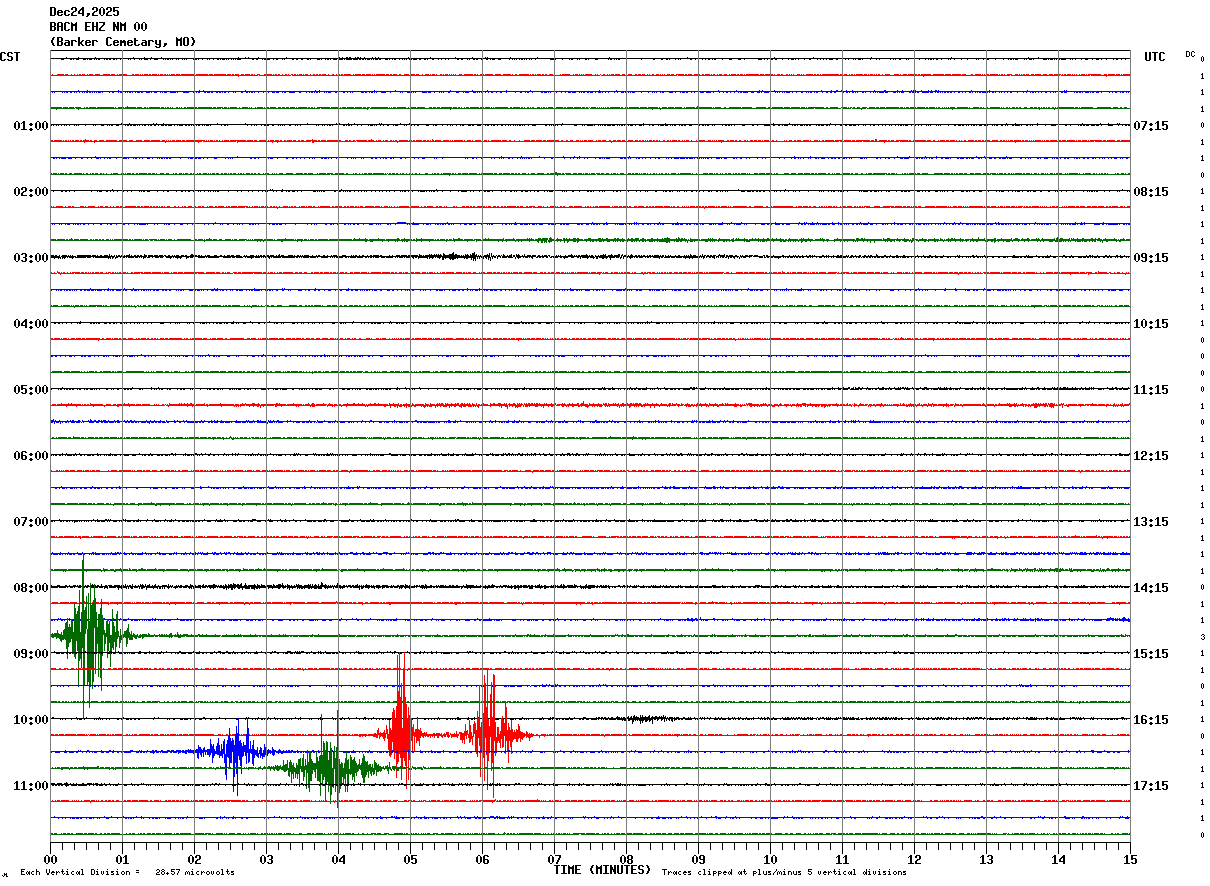Click the CST time zone label
Image resolution: width=1210 pixels, height=886 pixels.
pos(10,57)
